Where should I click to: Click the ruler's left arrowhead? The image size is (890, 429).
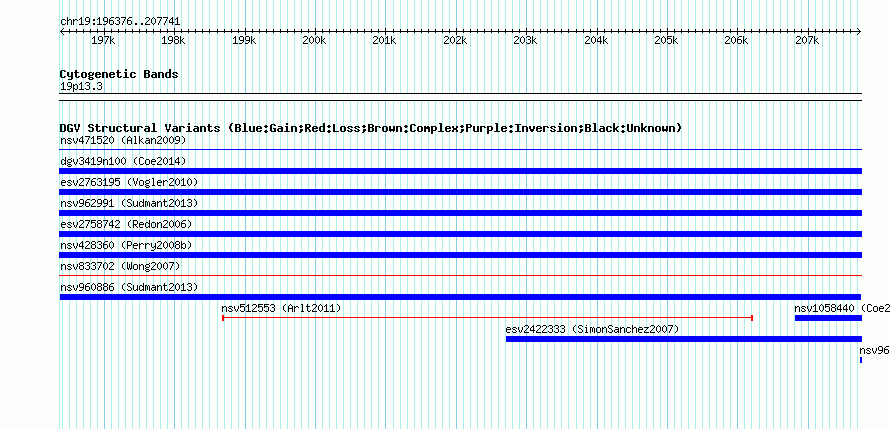pyautogui.click(x=62, y=32)
